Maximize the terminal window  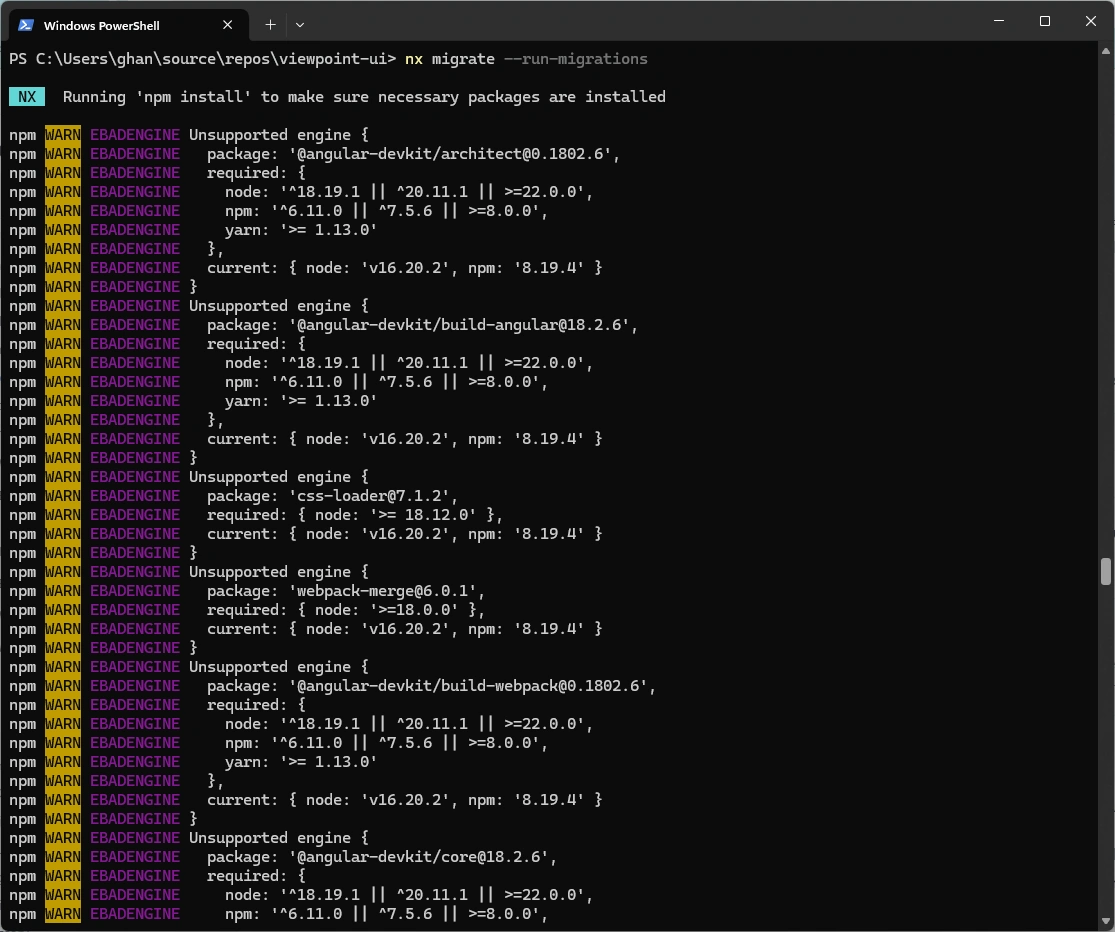1045,21
